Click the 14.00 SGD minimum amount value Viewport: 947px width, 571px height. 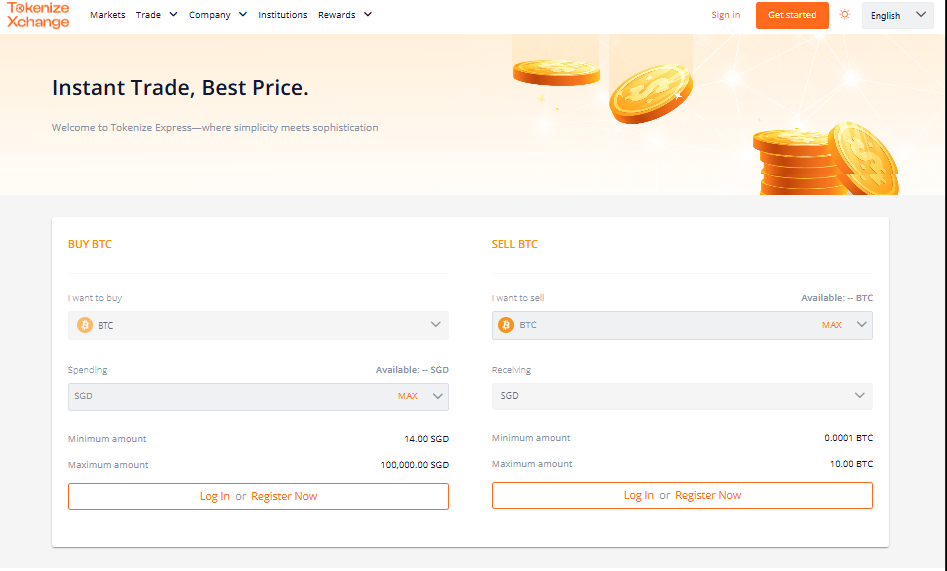[x=426, y=439]
